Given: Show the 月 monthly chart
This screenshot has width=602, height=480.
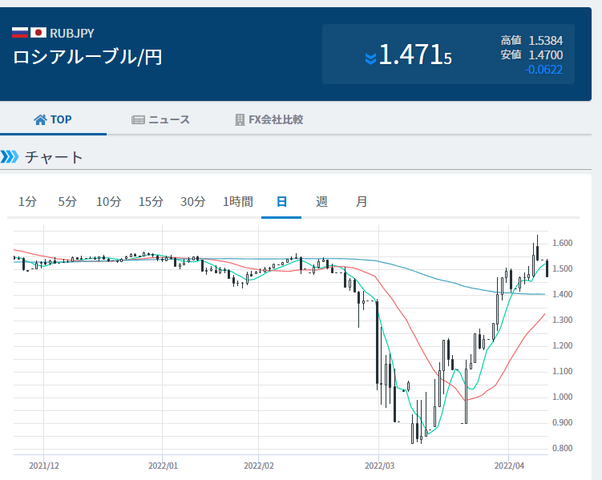Looking at the screenshot, I should (x=361, y=201).
